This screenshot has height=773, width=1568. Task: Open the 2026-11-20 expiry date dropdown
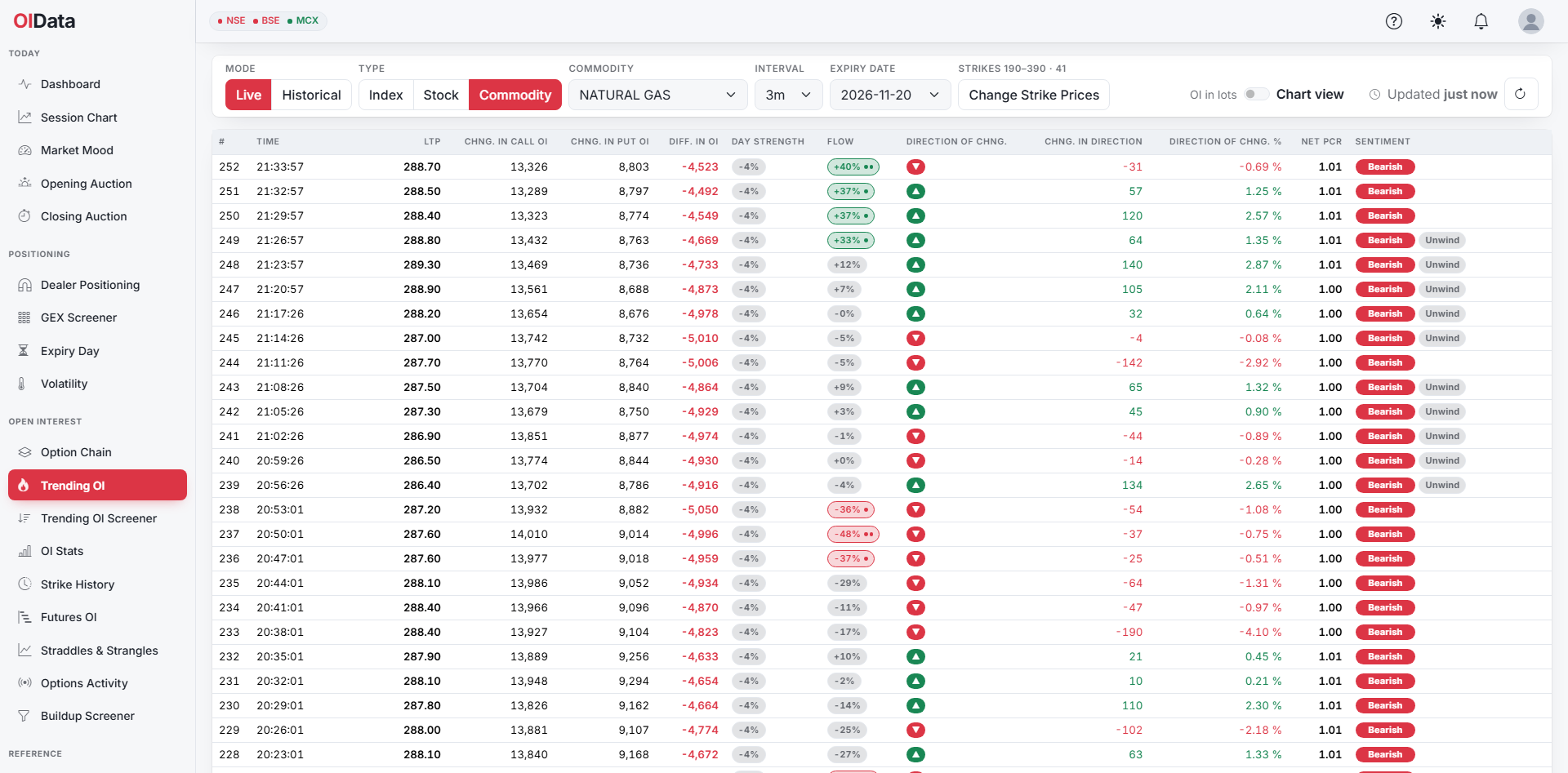[890, 95]
